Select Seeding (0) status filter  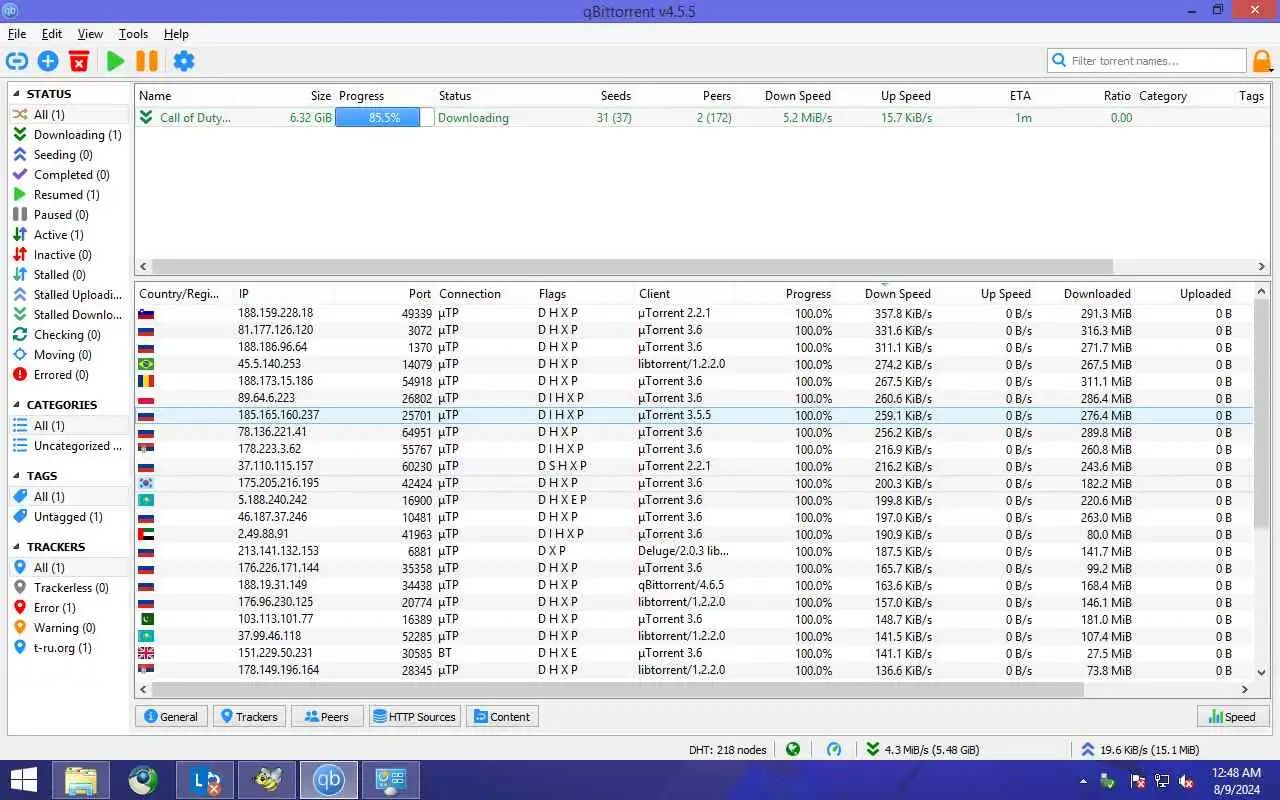(69, 155)
